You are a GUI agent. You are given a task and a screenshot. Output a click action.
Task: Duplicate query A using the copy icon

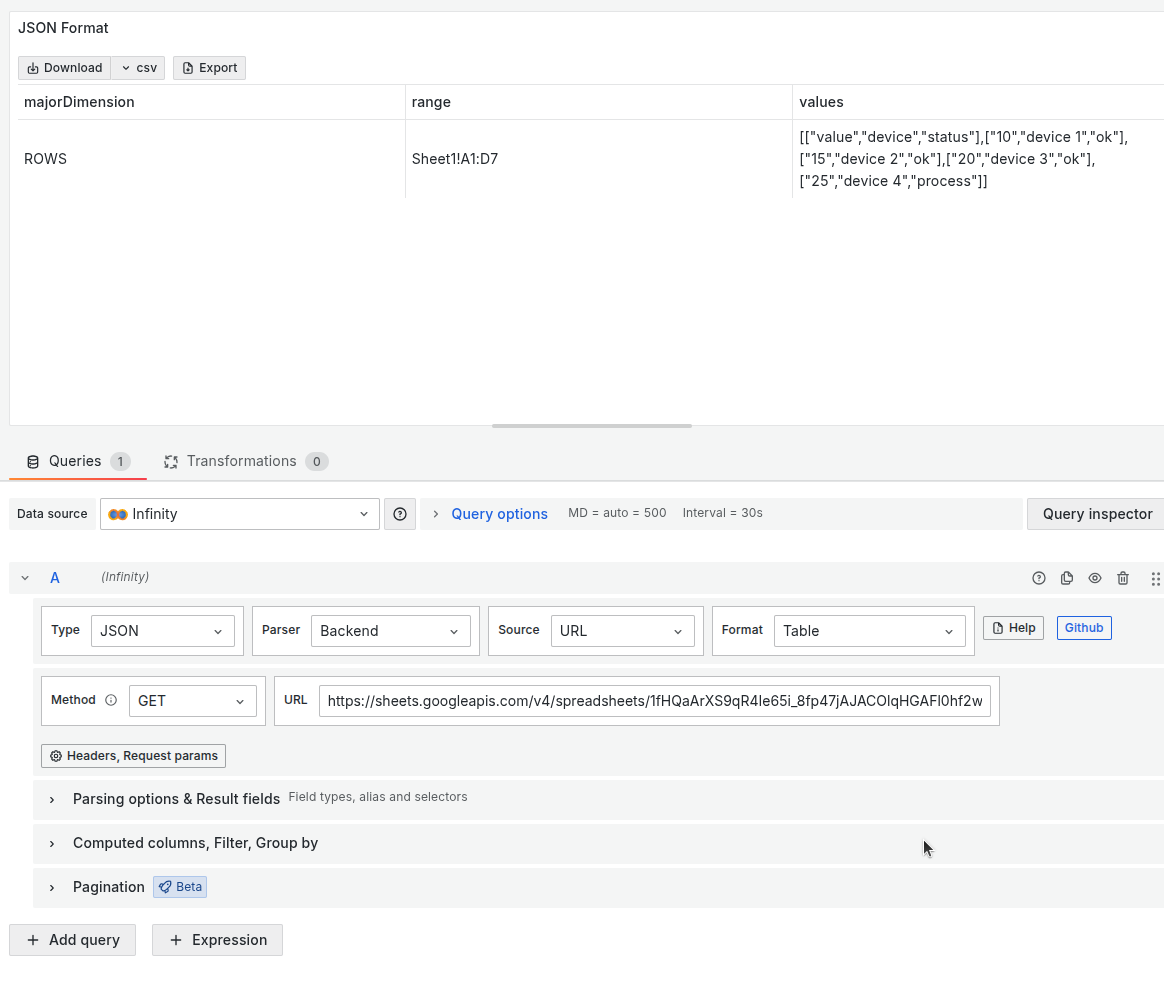1067,578
